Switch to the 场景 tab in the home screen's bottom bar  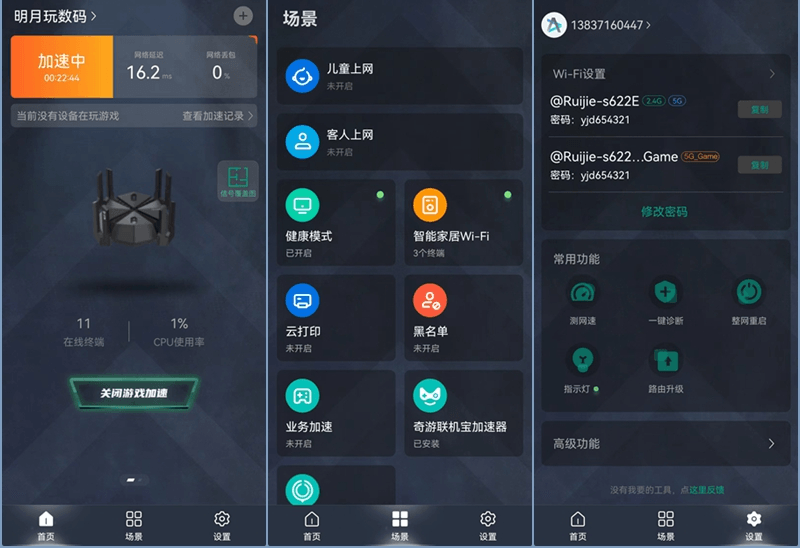pos(134,526)
